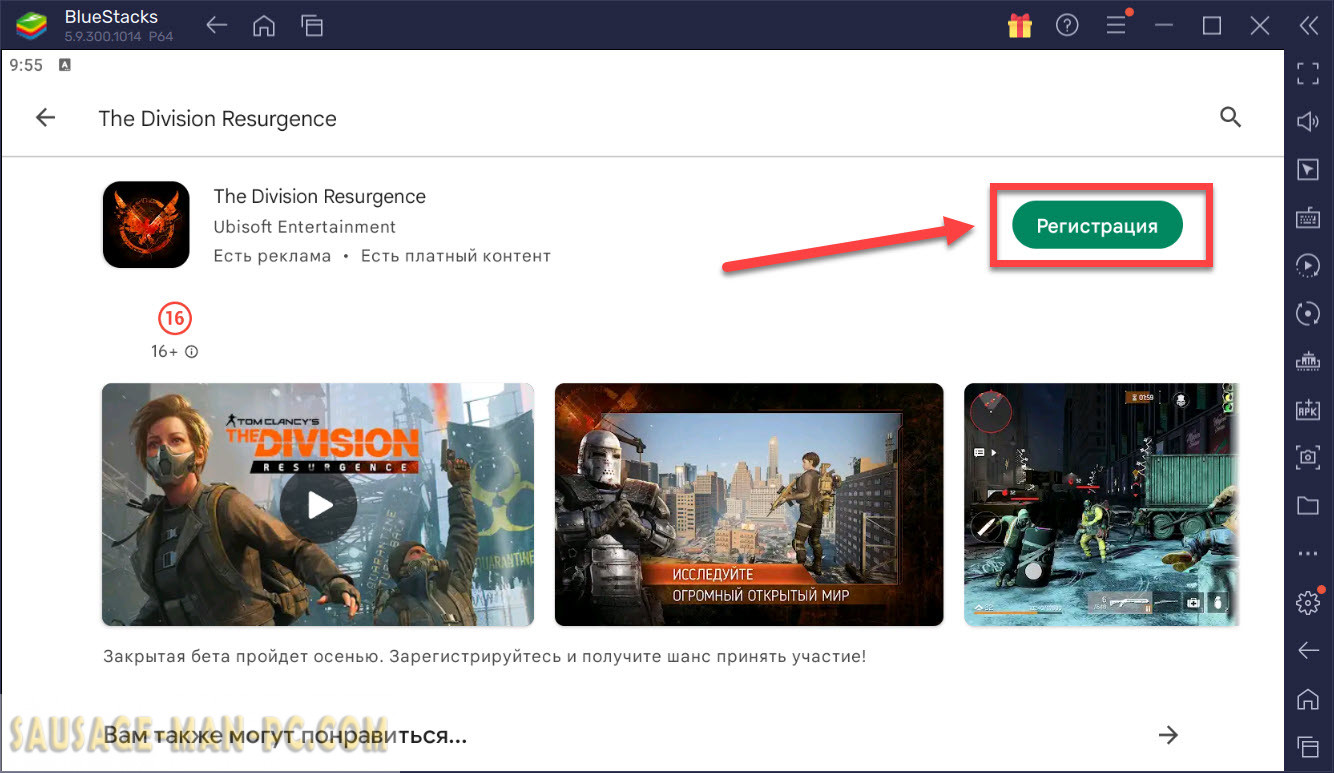Click the sidebar recent apps icon
This screenshot has height=773, width=1334.
(x=1308, y=746)
